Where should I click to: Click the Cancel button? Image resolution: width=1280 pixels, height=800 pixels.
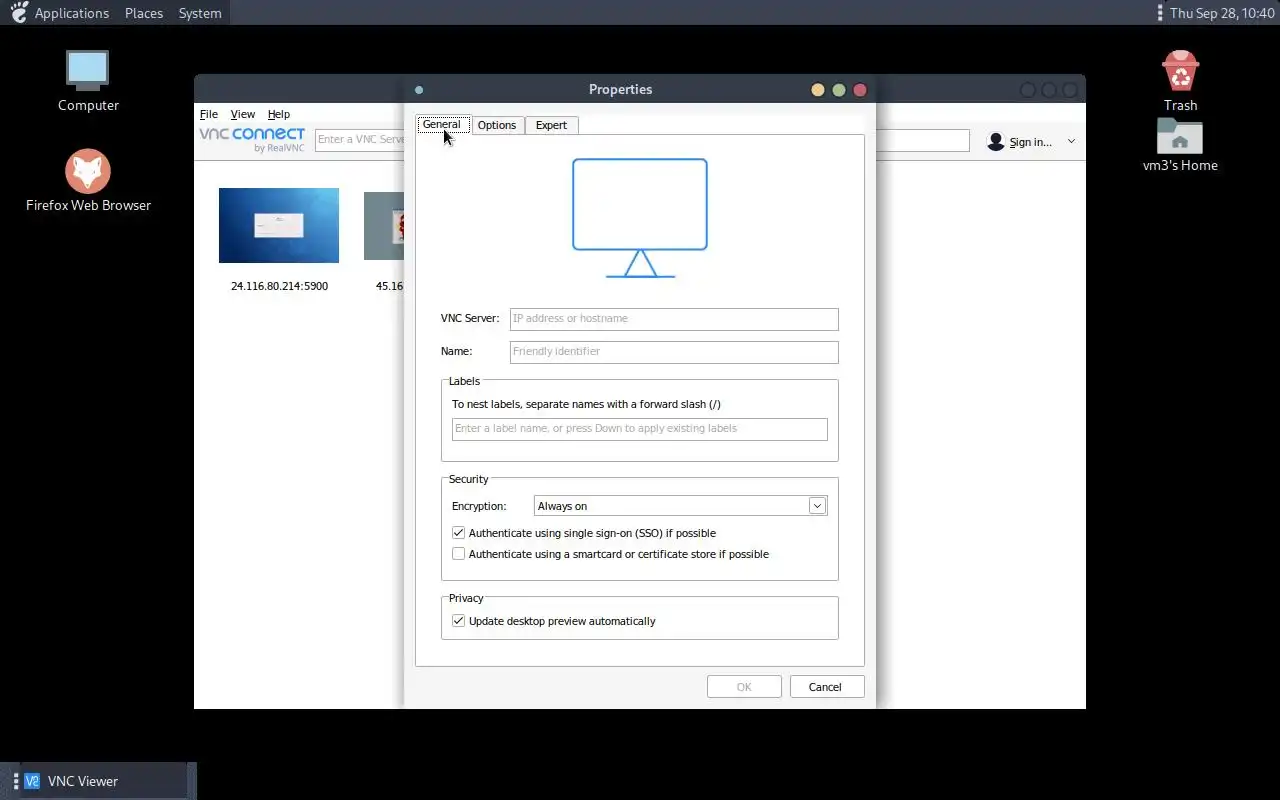pos(825,687)
